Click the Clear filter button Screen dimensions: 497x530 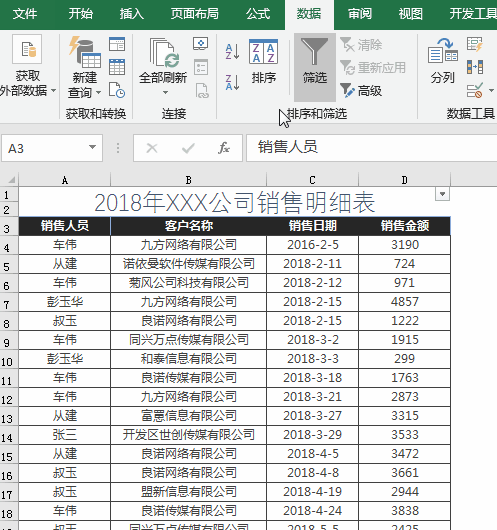(361, 45)
